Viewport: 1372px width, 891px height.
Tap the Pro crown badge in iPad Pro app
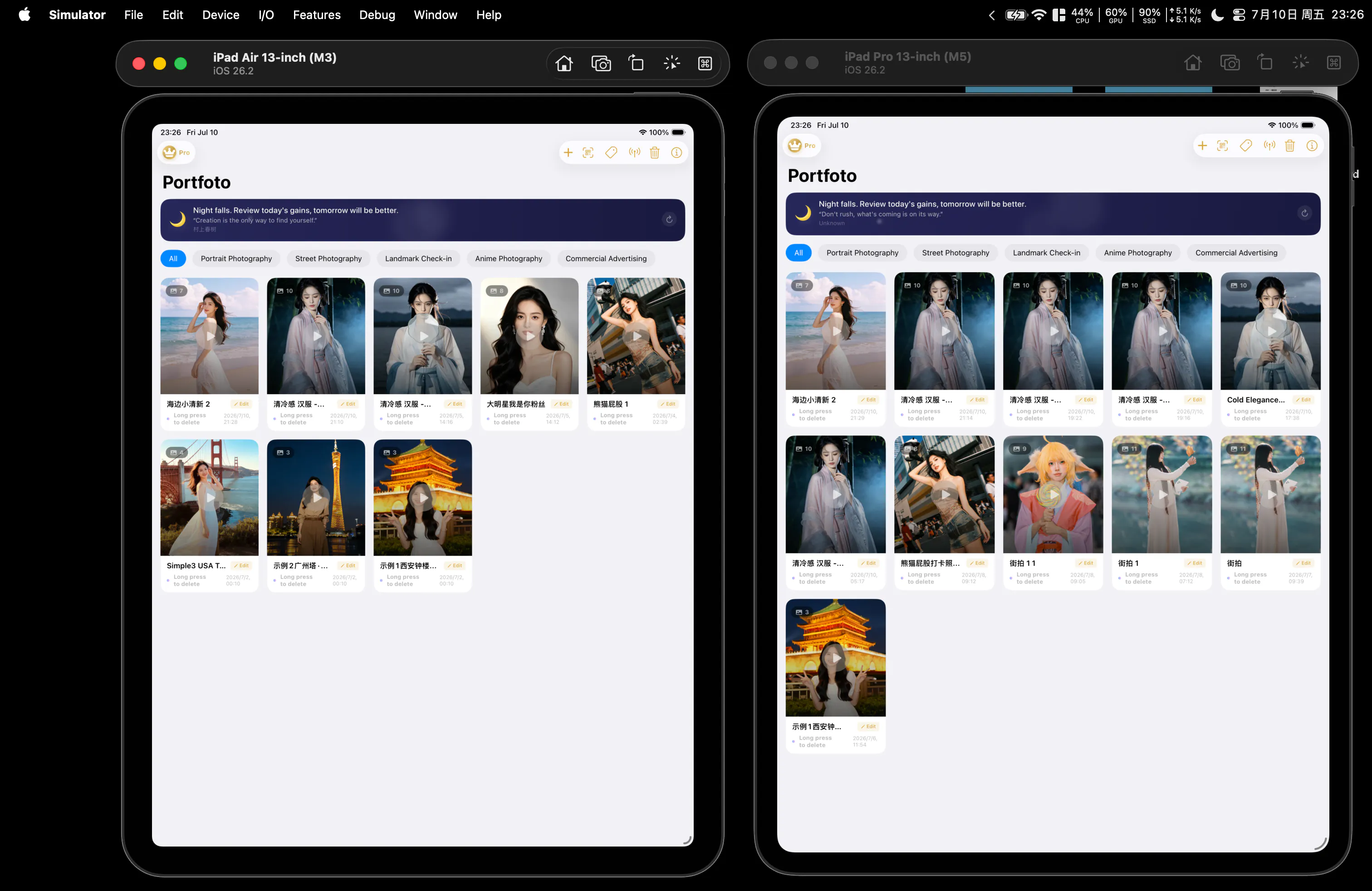click(x=803, y=146)
